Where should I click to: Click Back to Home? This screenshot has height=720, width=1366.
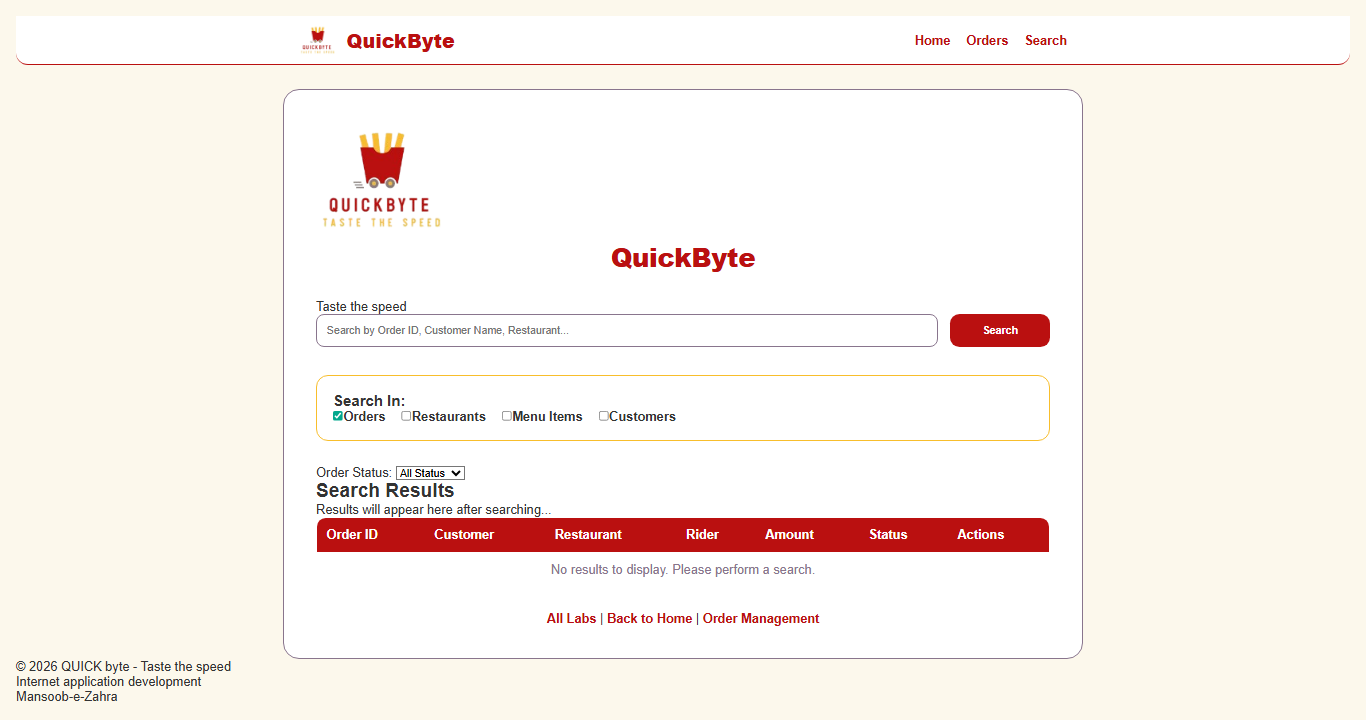(x=649, y=618)
